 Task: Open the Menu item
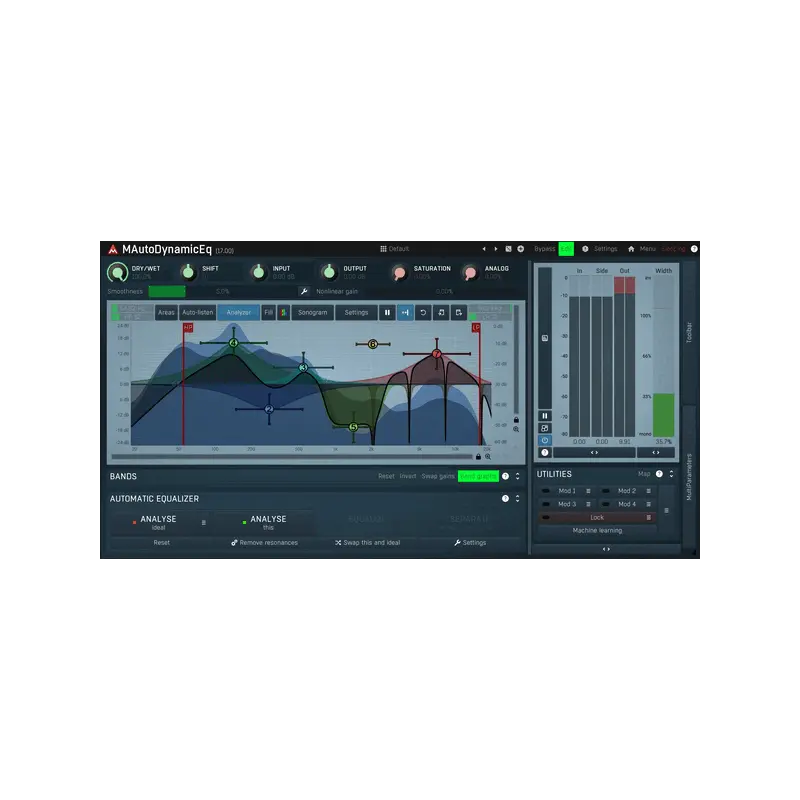(x=647, y=249)
